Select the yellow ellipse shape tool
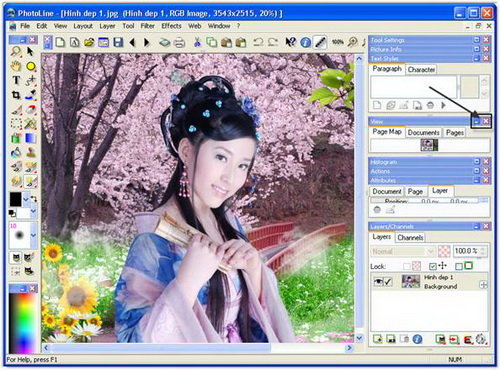The width and height of the screenshot is (500, 370). point(31,66)
